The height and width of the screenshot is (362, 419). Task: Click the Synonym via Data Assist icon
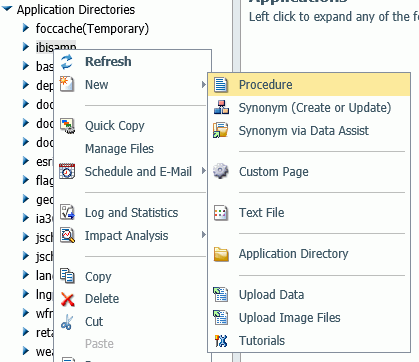[x=220, y=130]
